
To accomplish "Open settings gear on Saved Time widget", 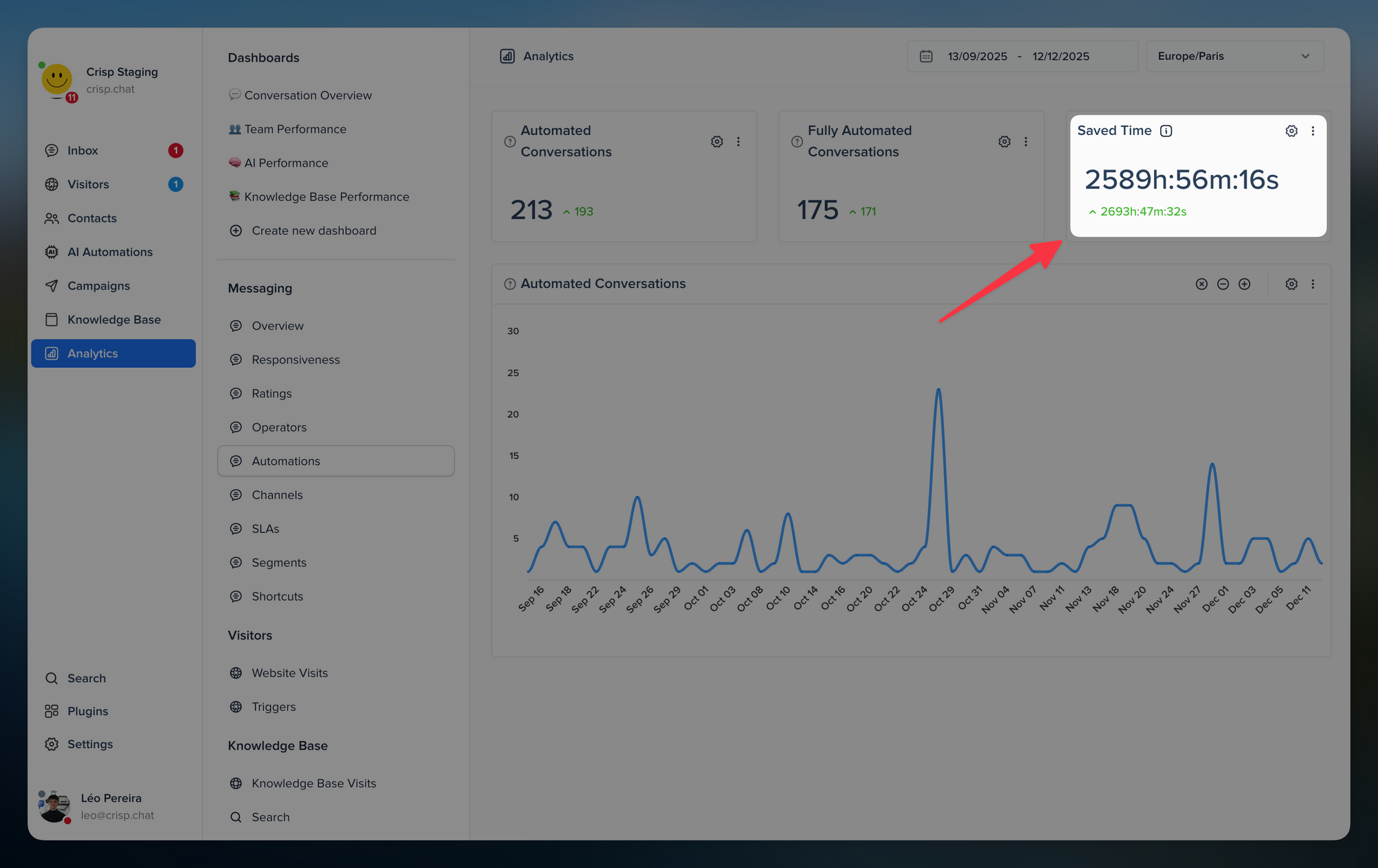I will (x=1290, y=130).
